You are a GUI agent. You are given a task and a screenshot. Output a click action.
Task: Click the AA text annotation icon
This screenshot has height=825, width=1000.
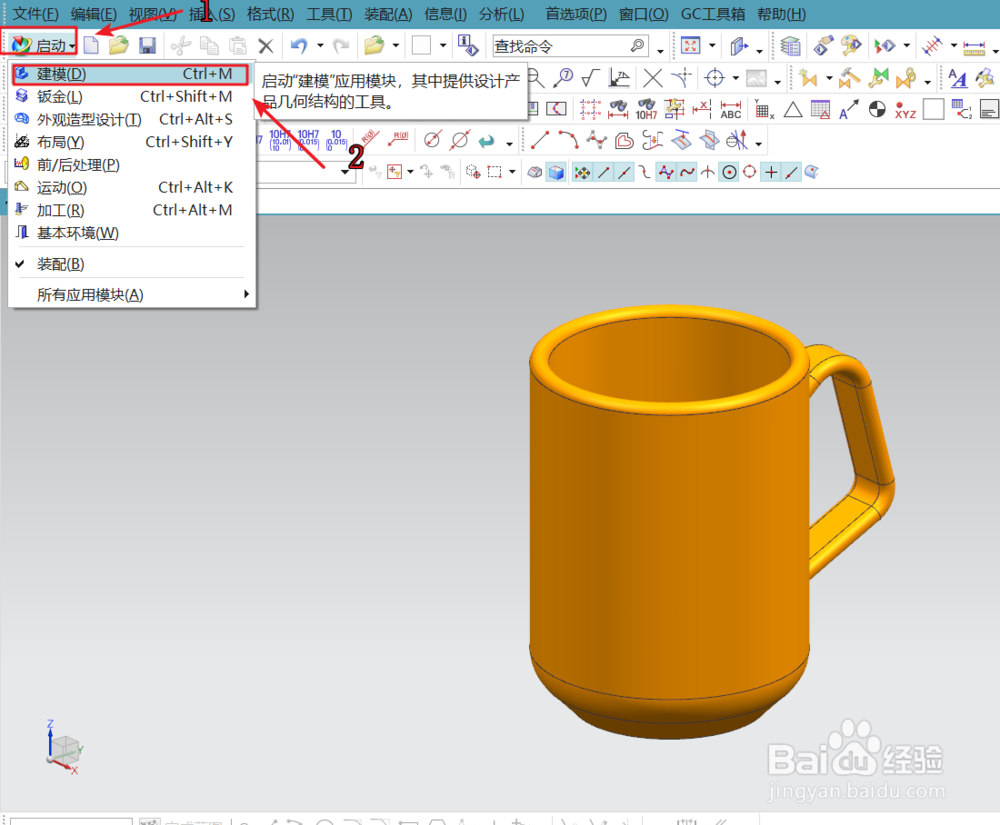[x=957, y=78]
